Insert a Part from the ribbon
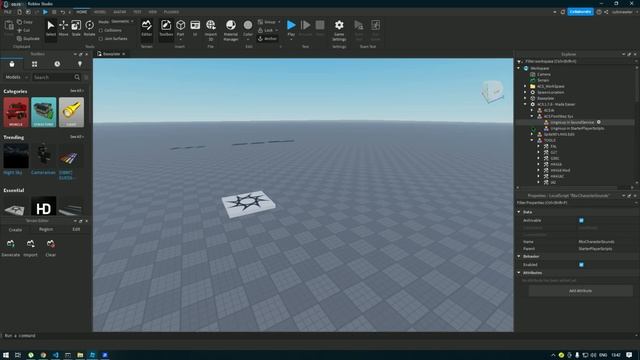The image size is (640, 360). click(x=180, y=29)
